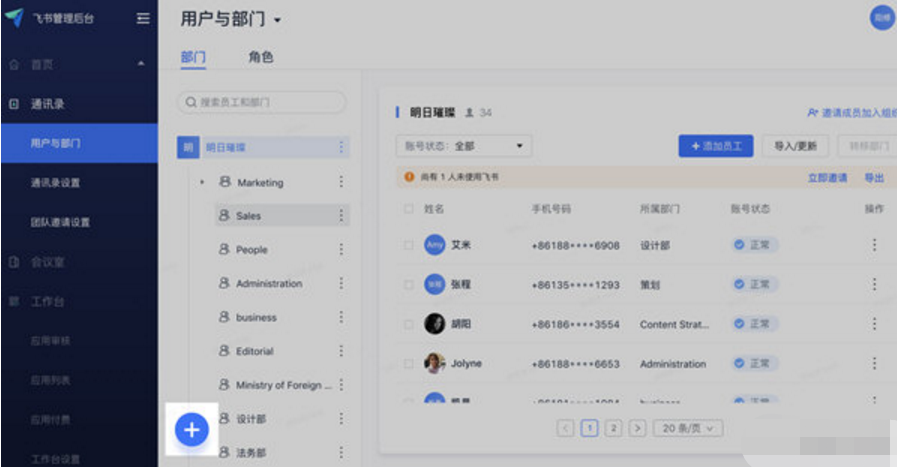Click the Feishu paper-plane logo
This screenshot has width=897, height=467.
(14, 17)
